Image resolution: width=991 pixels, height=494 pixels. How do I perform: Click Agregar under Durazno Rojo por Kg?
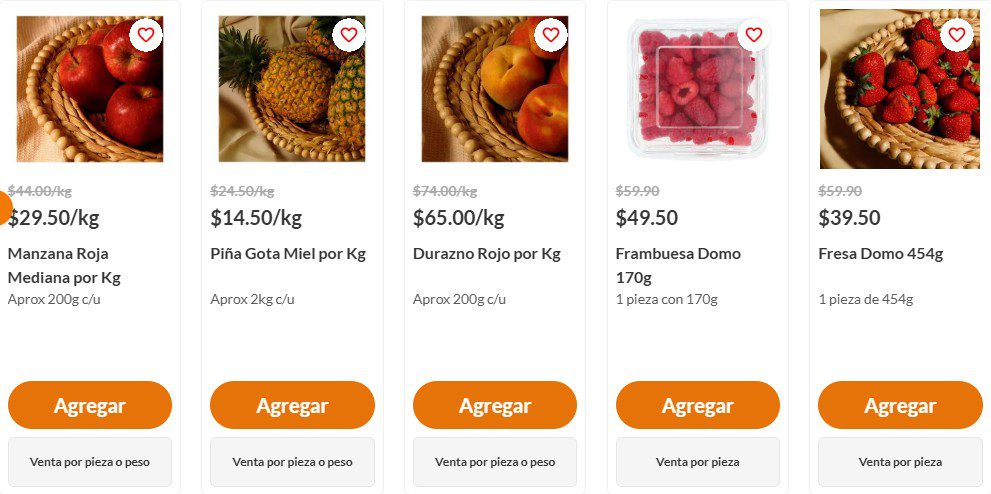(x=495, y=405)
